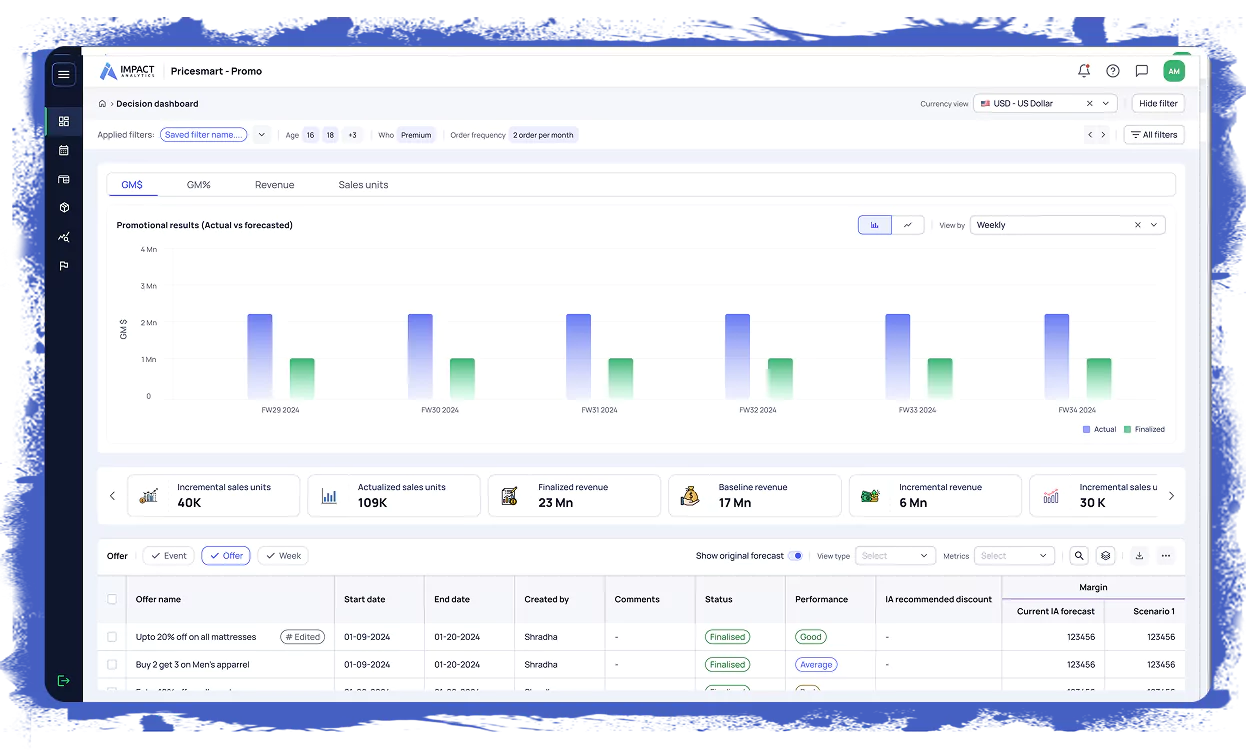The image size is (1246, 750).
Task: Tick the checkbox for the Men's apparel offer
Action: [112, 664]
